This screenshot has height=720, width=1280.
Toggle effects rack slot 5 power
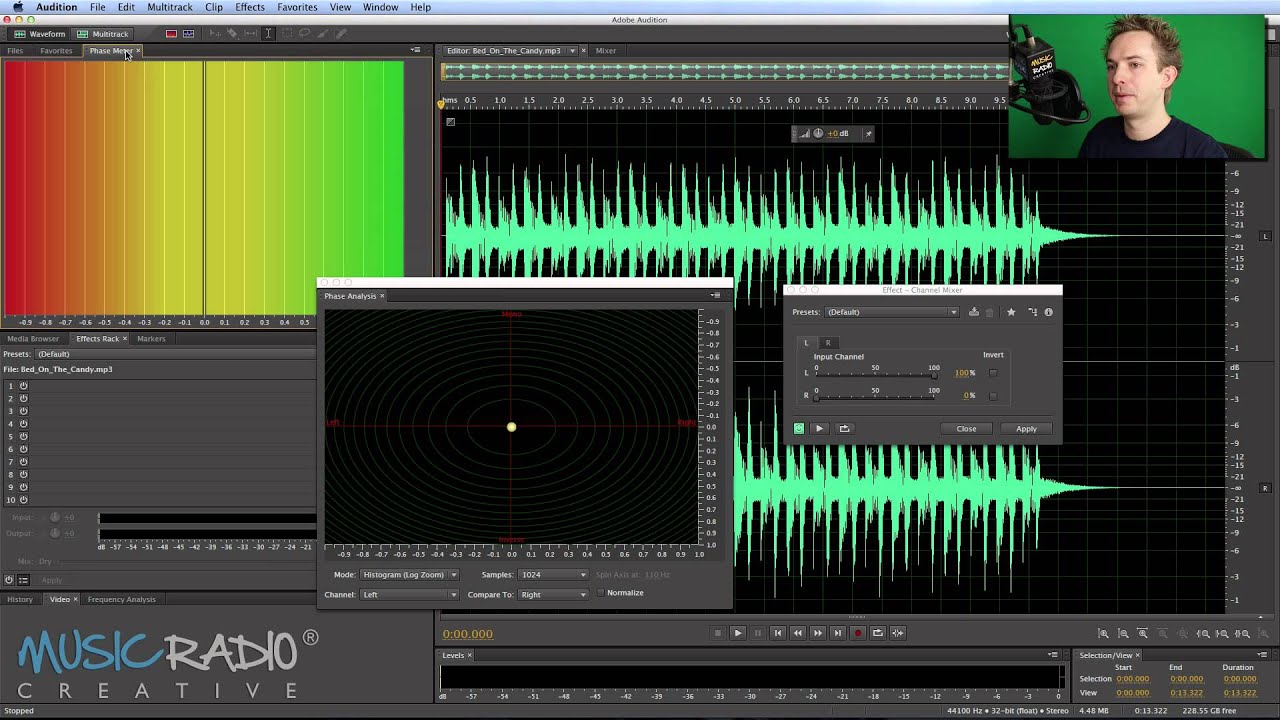point(23,436)
